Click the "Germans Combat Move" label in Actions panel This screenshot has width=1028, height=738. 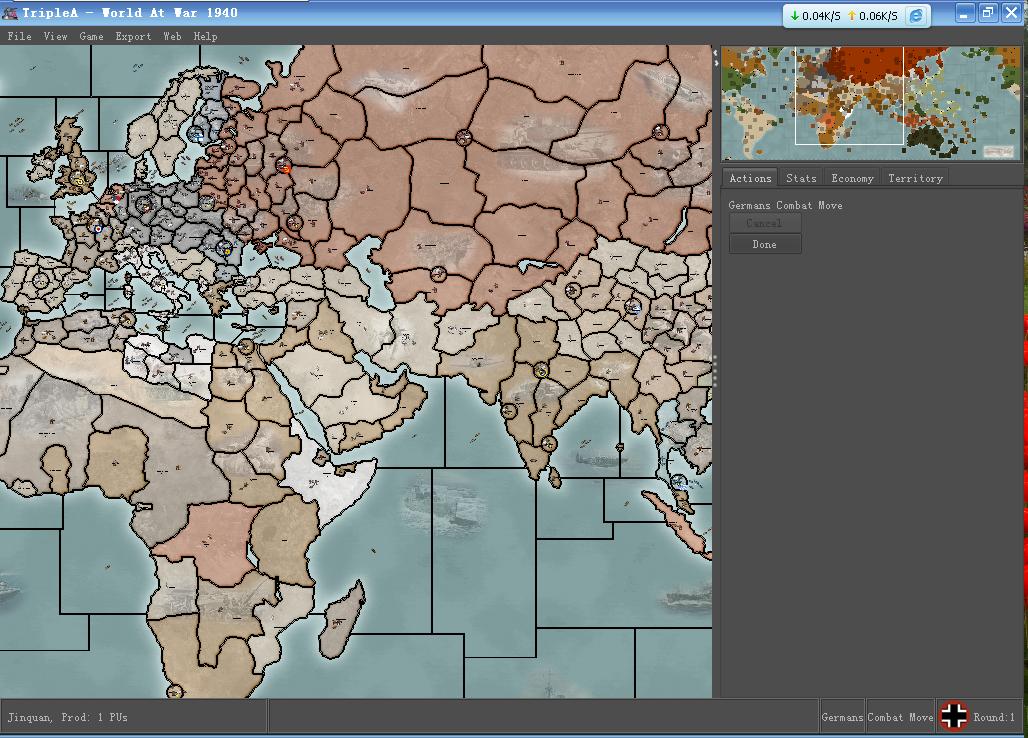pyautogui.click(x=785, y=205)
